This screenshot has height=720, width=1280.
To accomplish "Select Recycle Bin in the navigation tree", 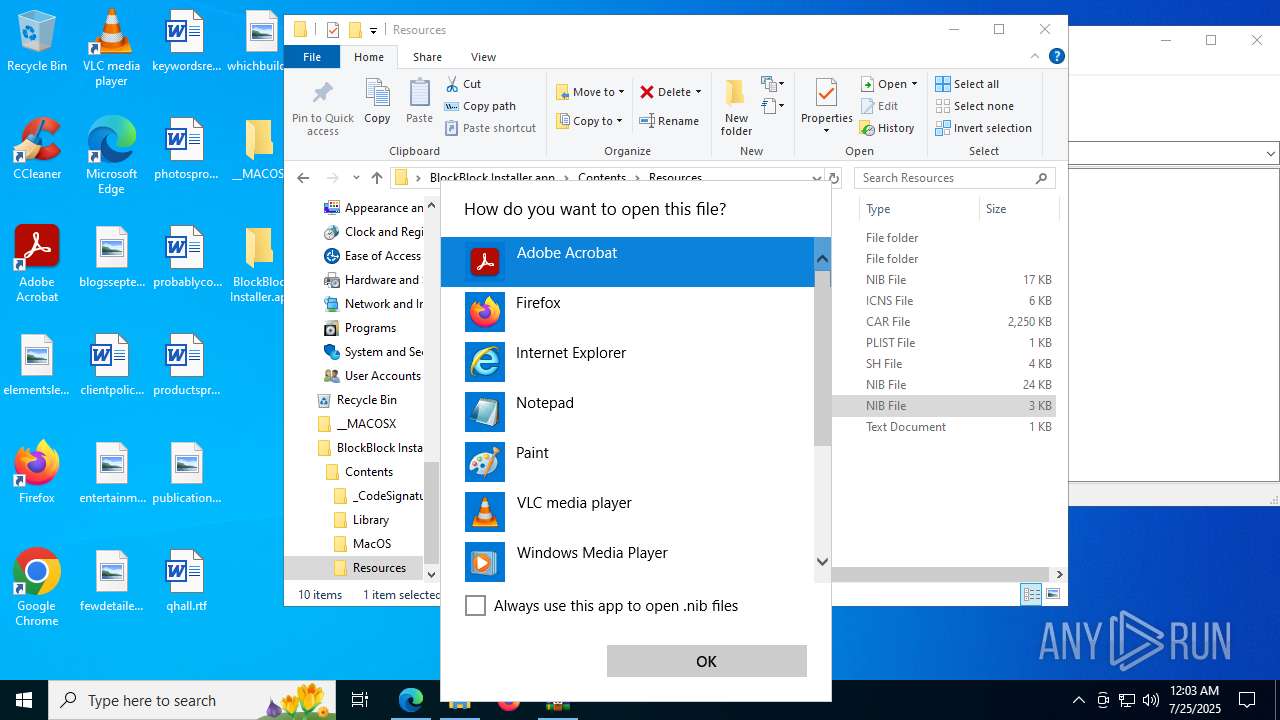I will (358, 400).
